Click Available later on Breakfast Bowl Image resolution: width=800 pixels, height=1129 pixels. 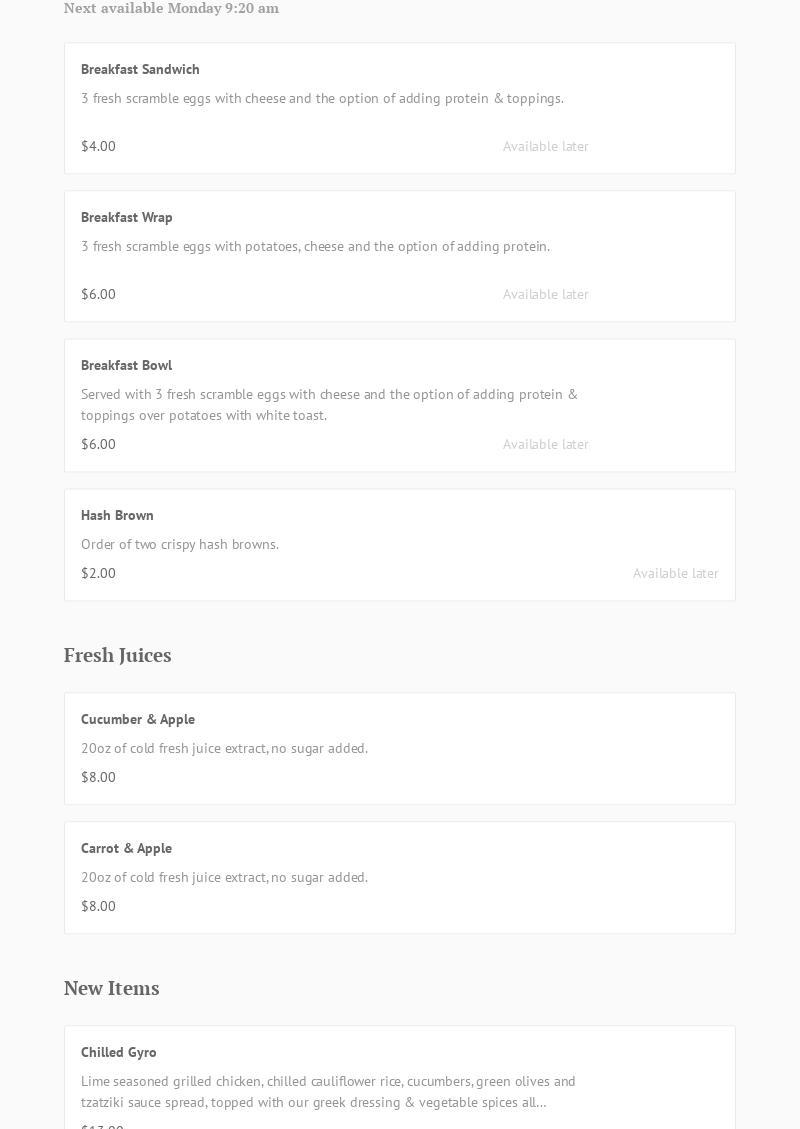pyautogui.click(x=545, y=444)
